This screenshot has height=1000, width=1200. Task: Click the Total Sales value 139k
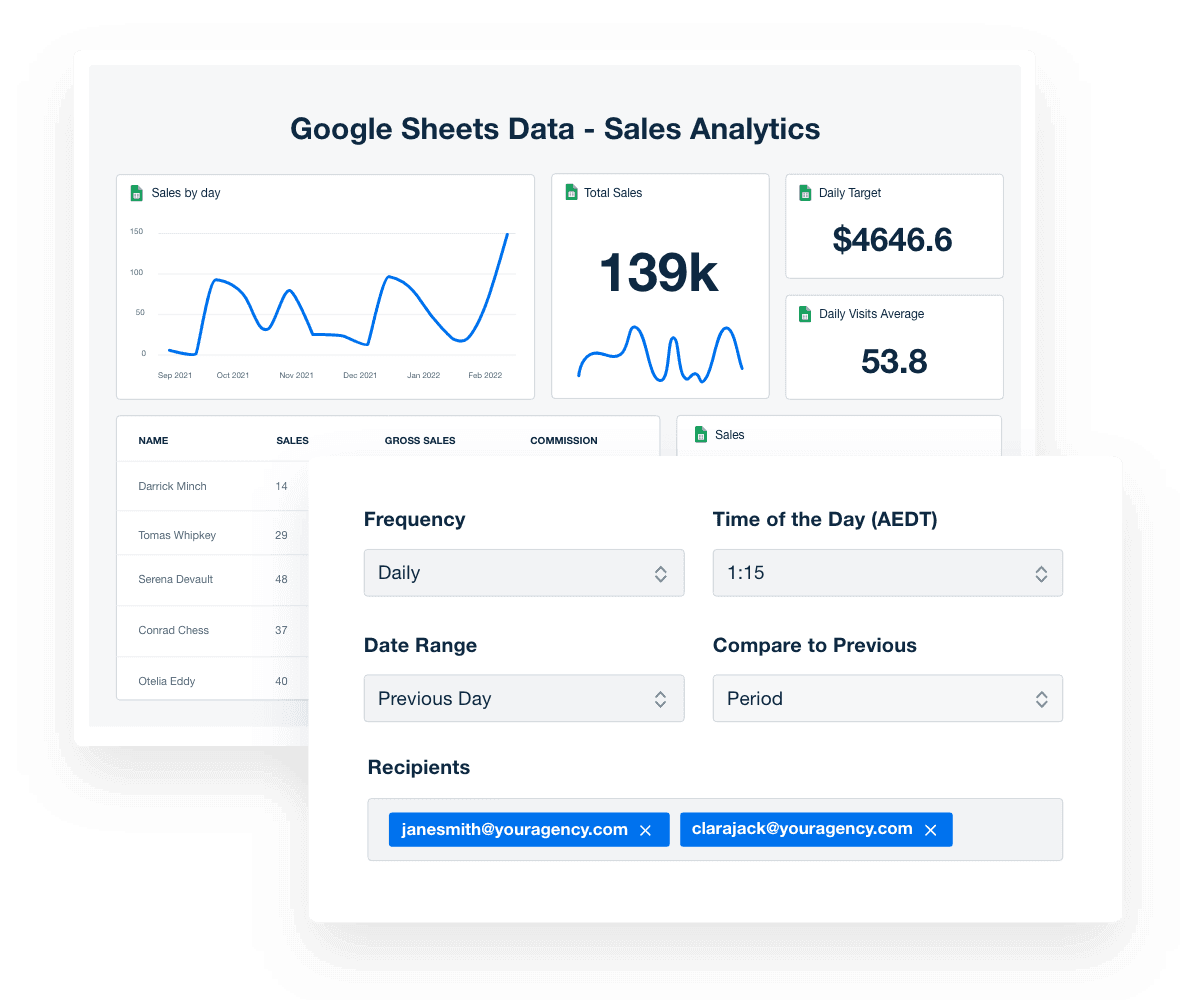coord(658,270)
